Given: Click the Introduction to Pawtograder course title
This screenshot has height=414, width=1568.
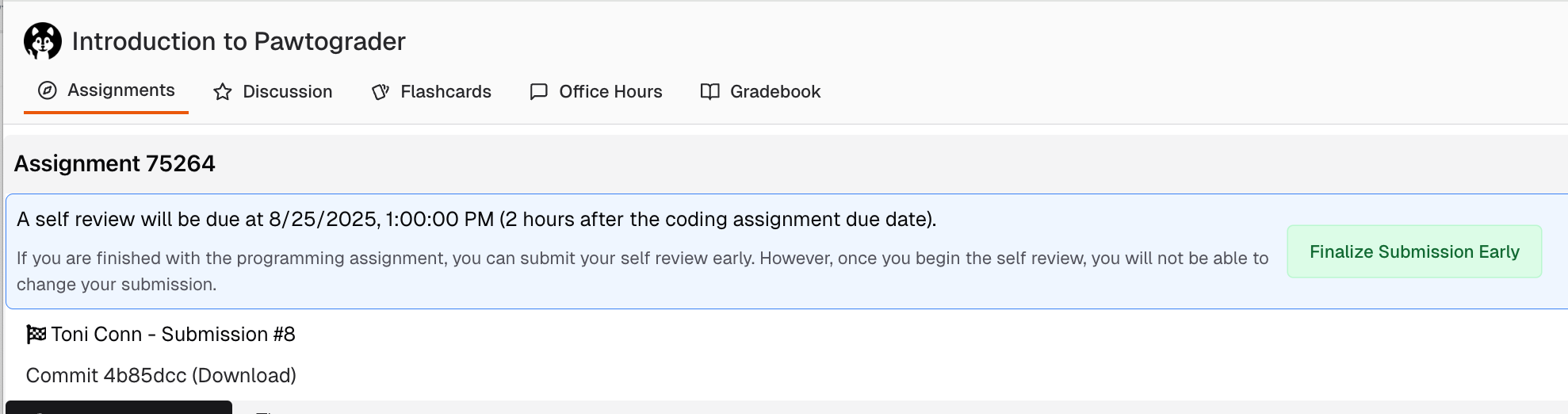Looking at the screenshot, I should [x=239, y=41].
